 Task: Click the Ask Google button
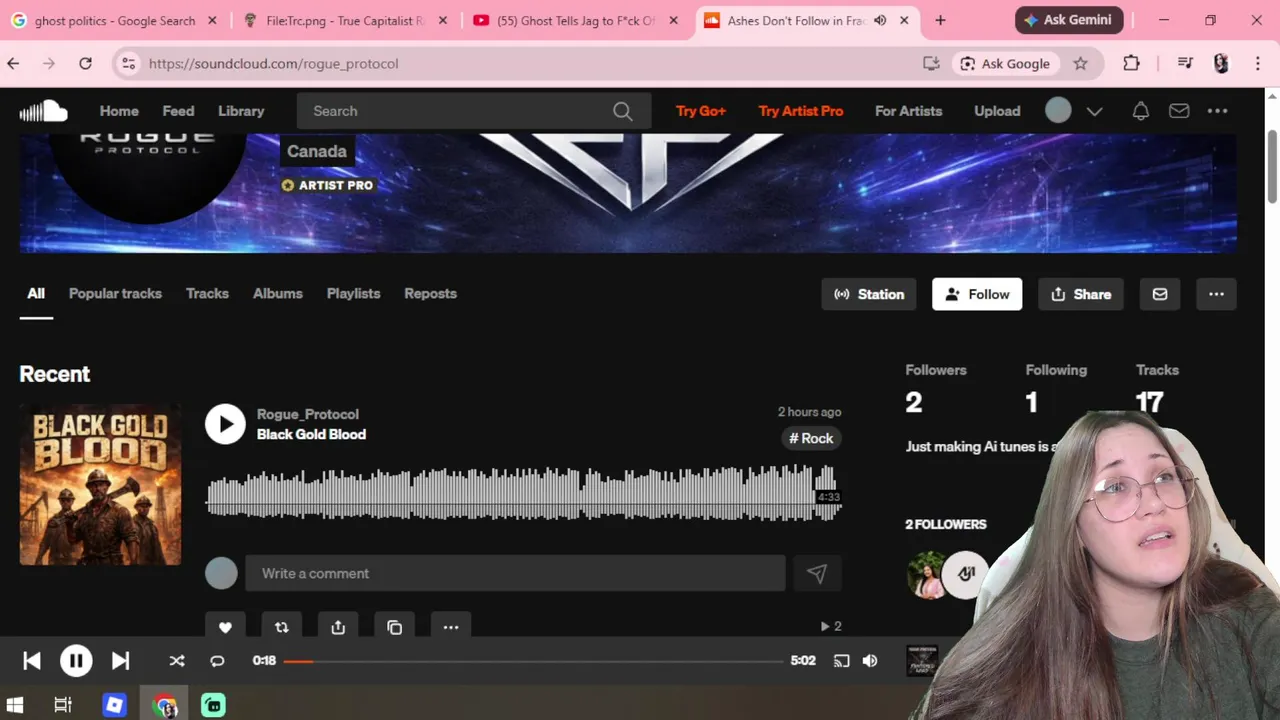(x=1004, y=63)
